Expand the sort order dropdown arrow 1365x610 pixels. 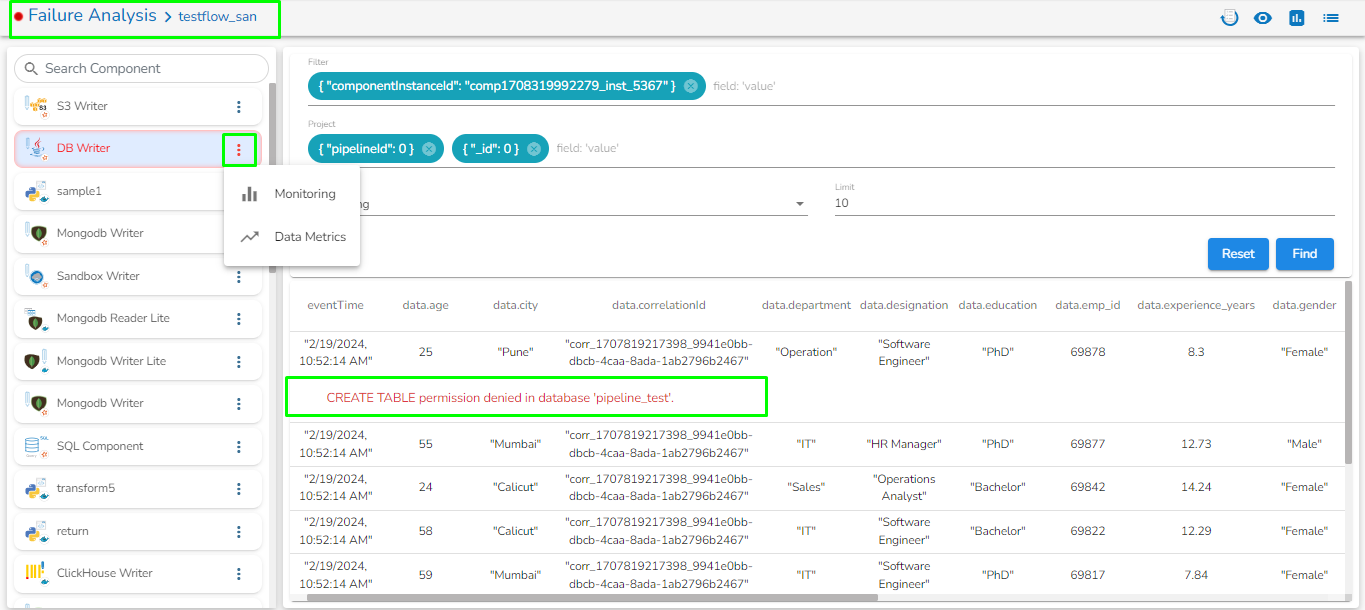point(800,204)
